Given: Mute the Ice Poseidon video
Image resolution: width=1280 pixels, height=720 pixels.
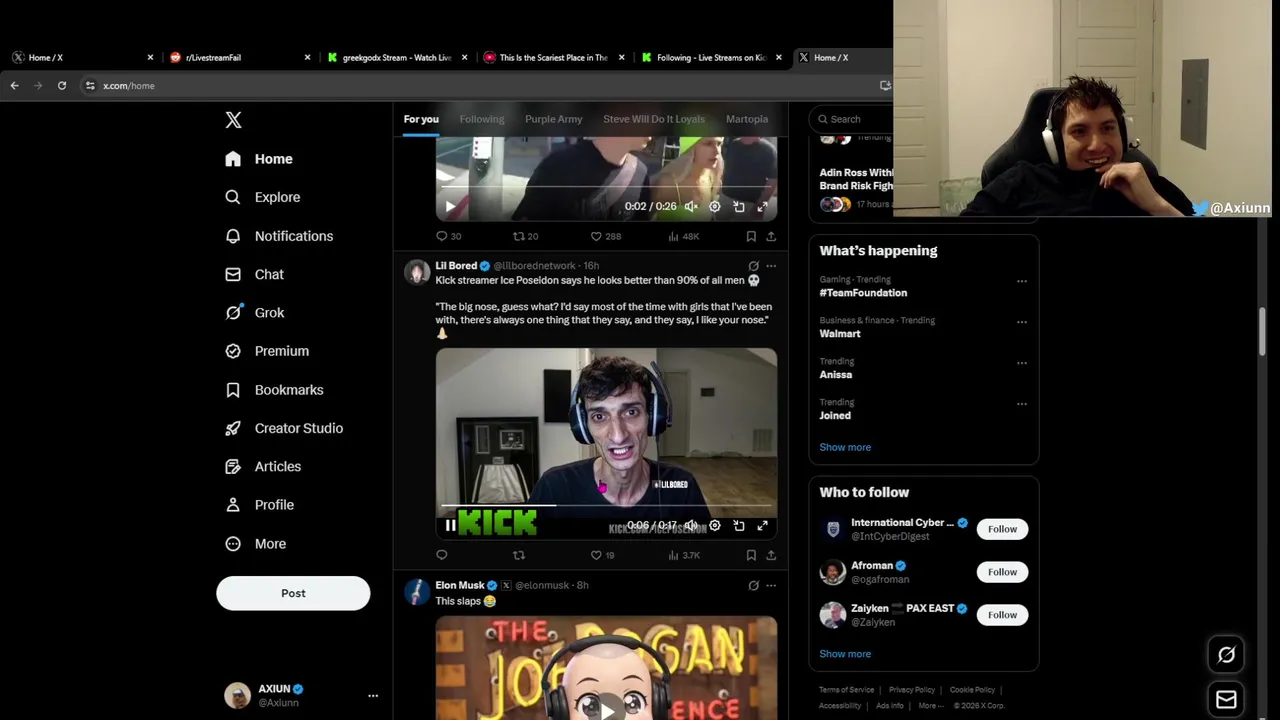Looking at the screenshot, I should (691, 525).
